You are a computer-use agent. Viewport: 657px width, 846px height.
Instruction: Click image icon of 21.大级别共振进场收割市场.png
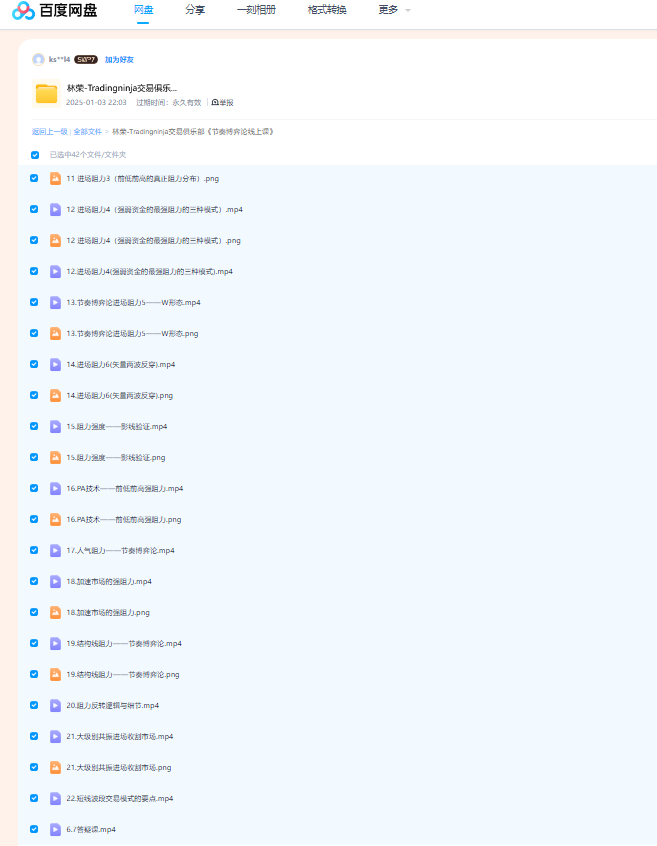click(x=55, y=767)
